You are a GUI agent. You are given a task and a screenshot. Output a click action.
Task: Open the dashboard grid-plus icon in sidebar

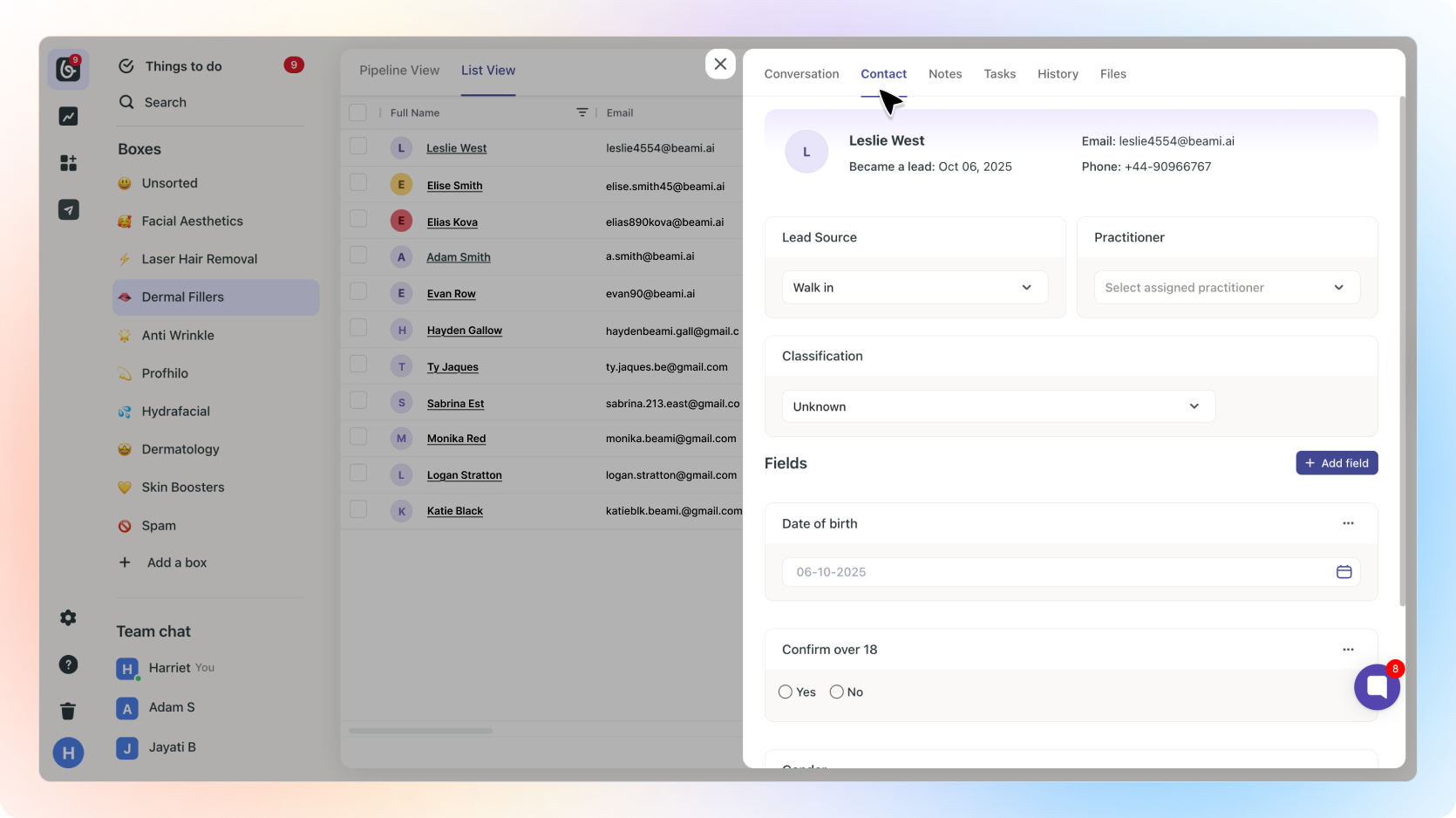click(68, 163)
